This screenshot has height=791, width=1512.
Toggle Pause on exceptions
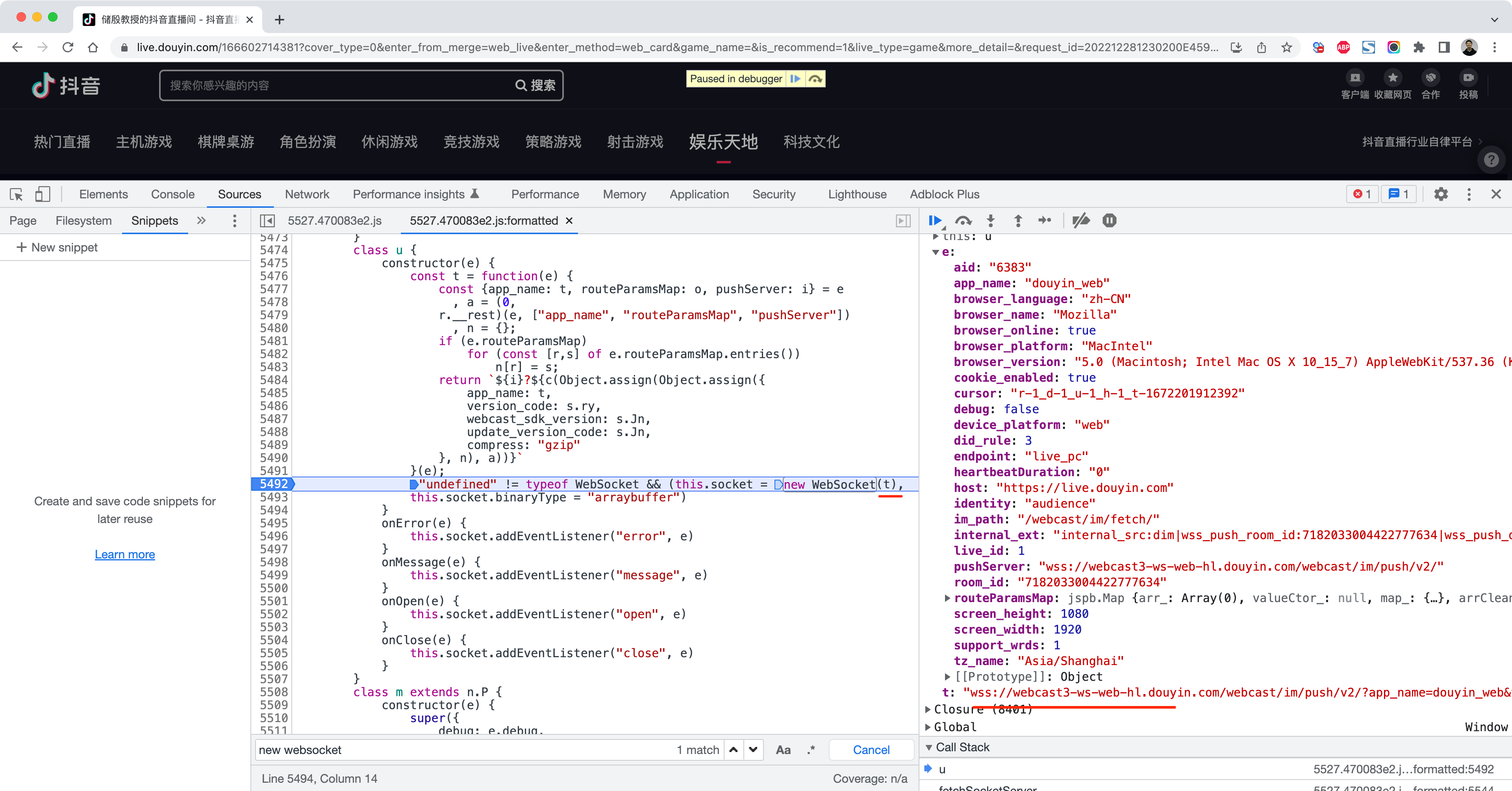point(1109,221)
